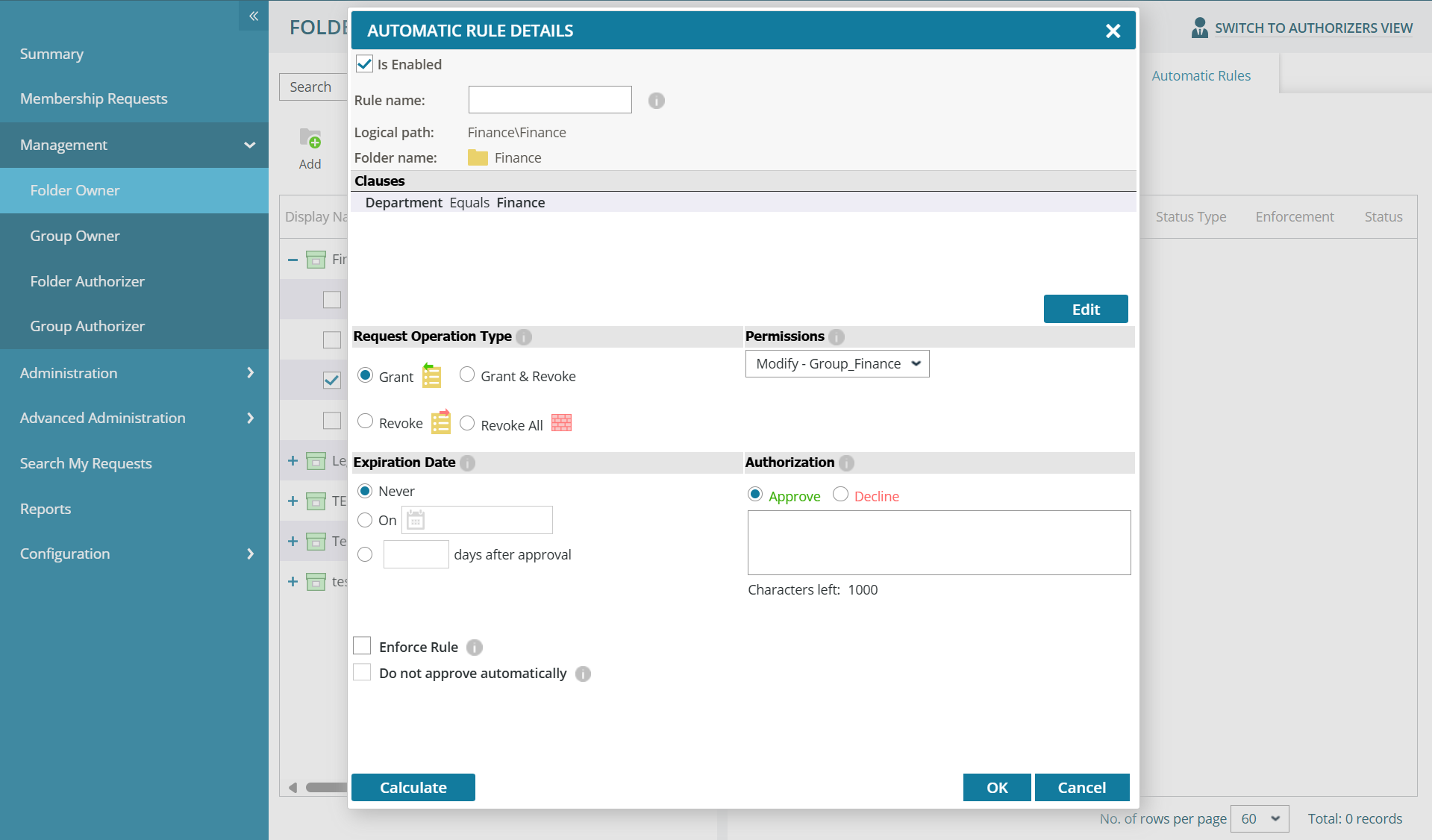Open the calendar picker next to On option
The width and height of the screenshot is (1432, 840).
(x=415, y=521)
